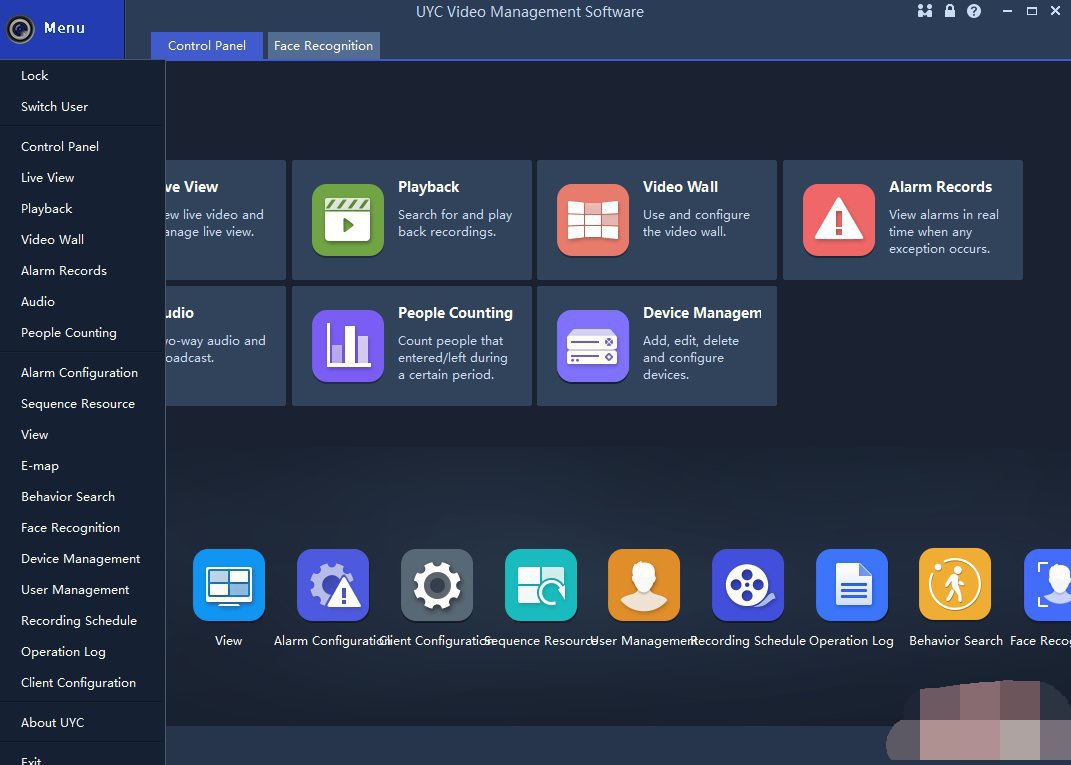Open the Video Wall grid icon
The image size is (1071, 765).
click(593, 220)
